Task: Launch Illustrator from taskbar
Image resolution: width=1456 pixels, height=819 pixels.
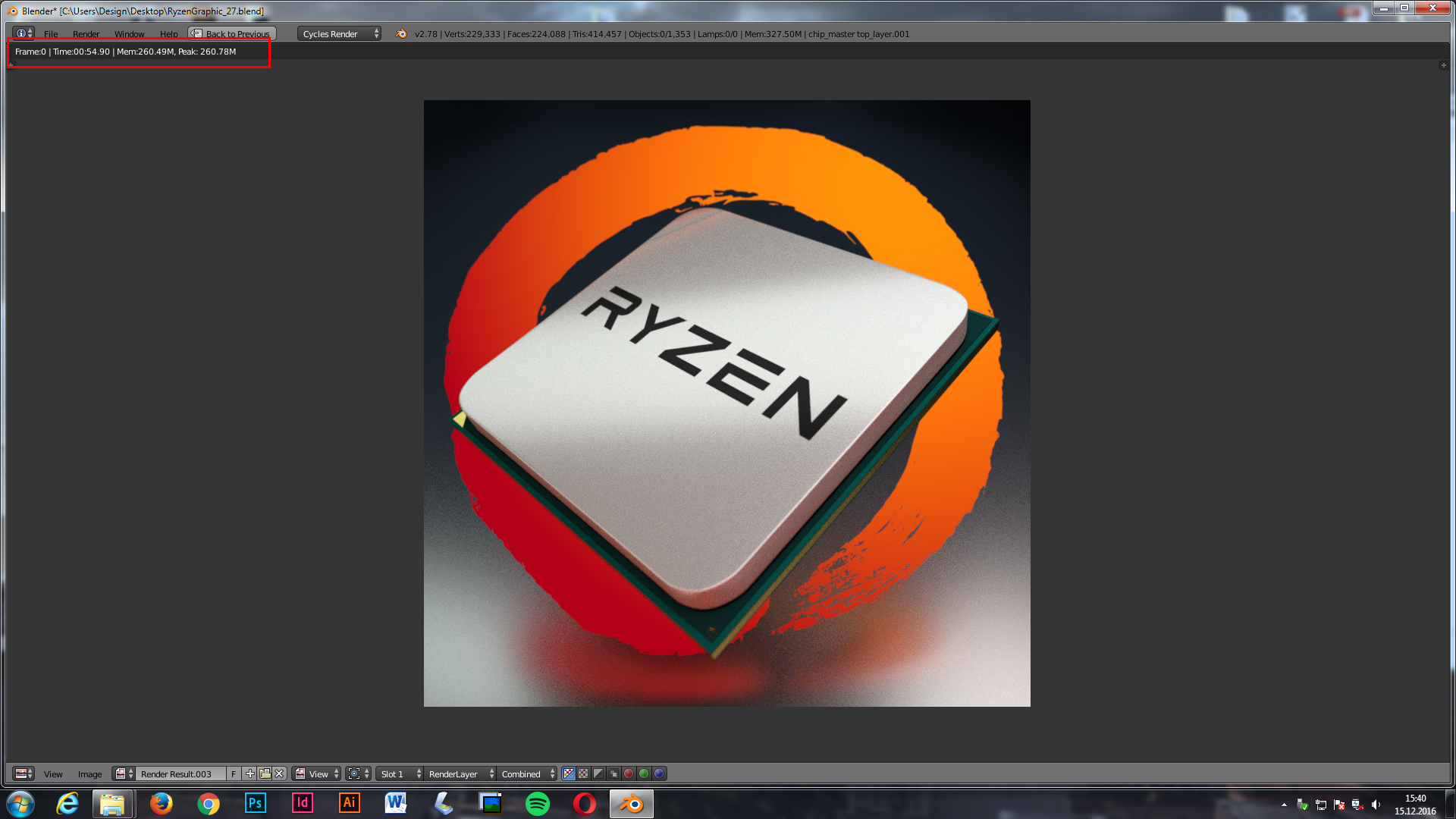Action: pos(350,803)
